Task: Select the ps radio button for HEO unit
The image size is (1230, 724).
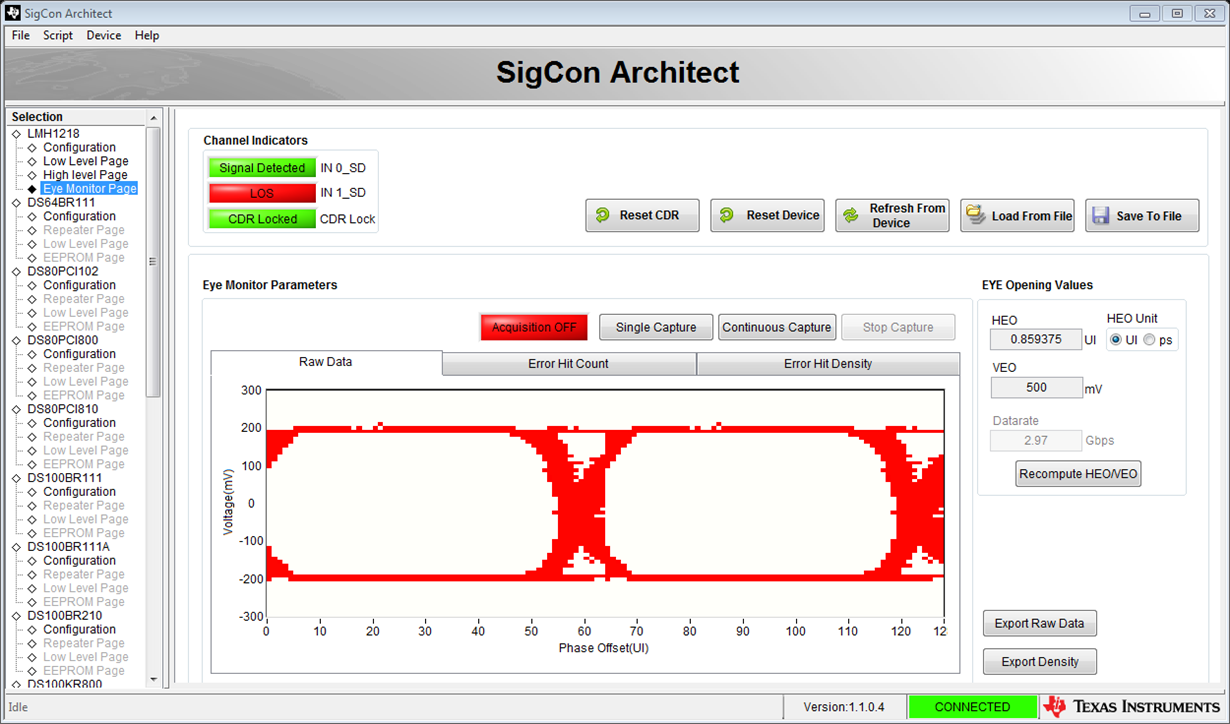Action: click(x=1149, y=340)
